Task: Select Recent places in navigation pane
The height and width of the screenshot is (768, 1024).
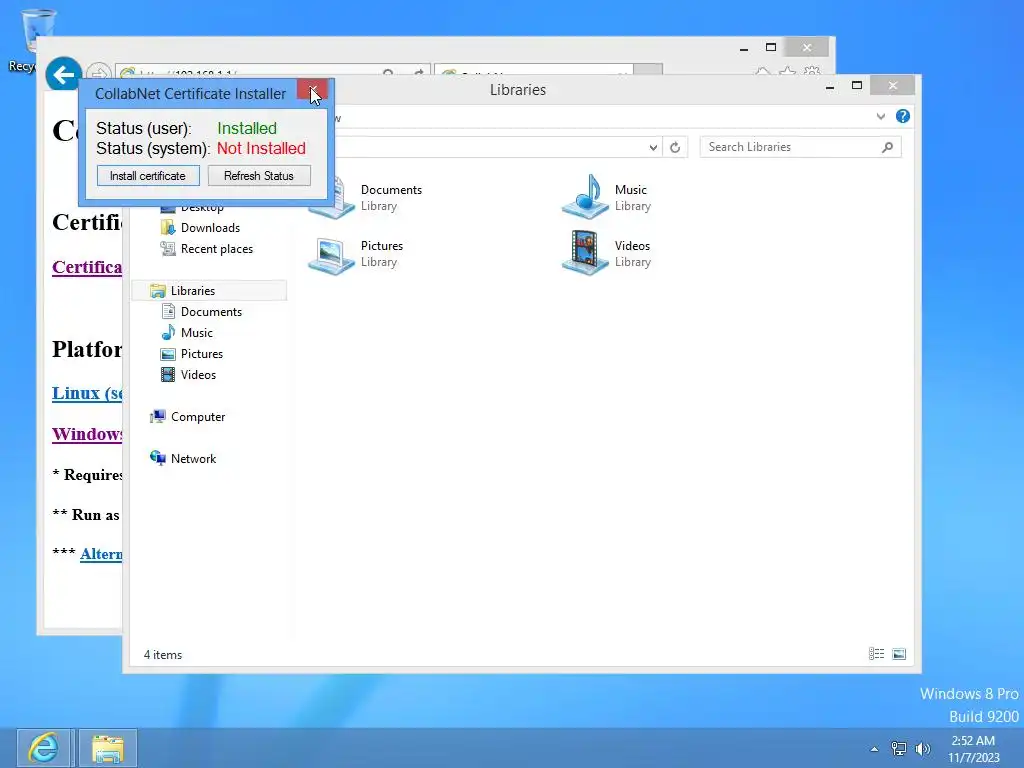Action: click(x=217, y=249)
